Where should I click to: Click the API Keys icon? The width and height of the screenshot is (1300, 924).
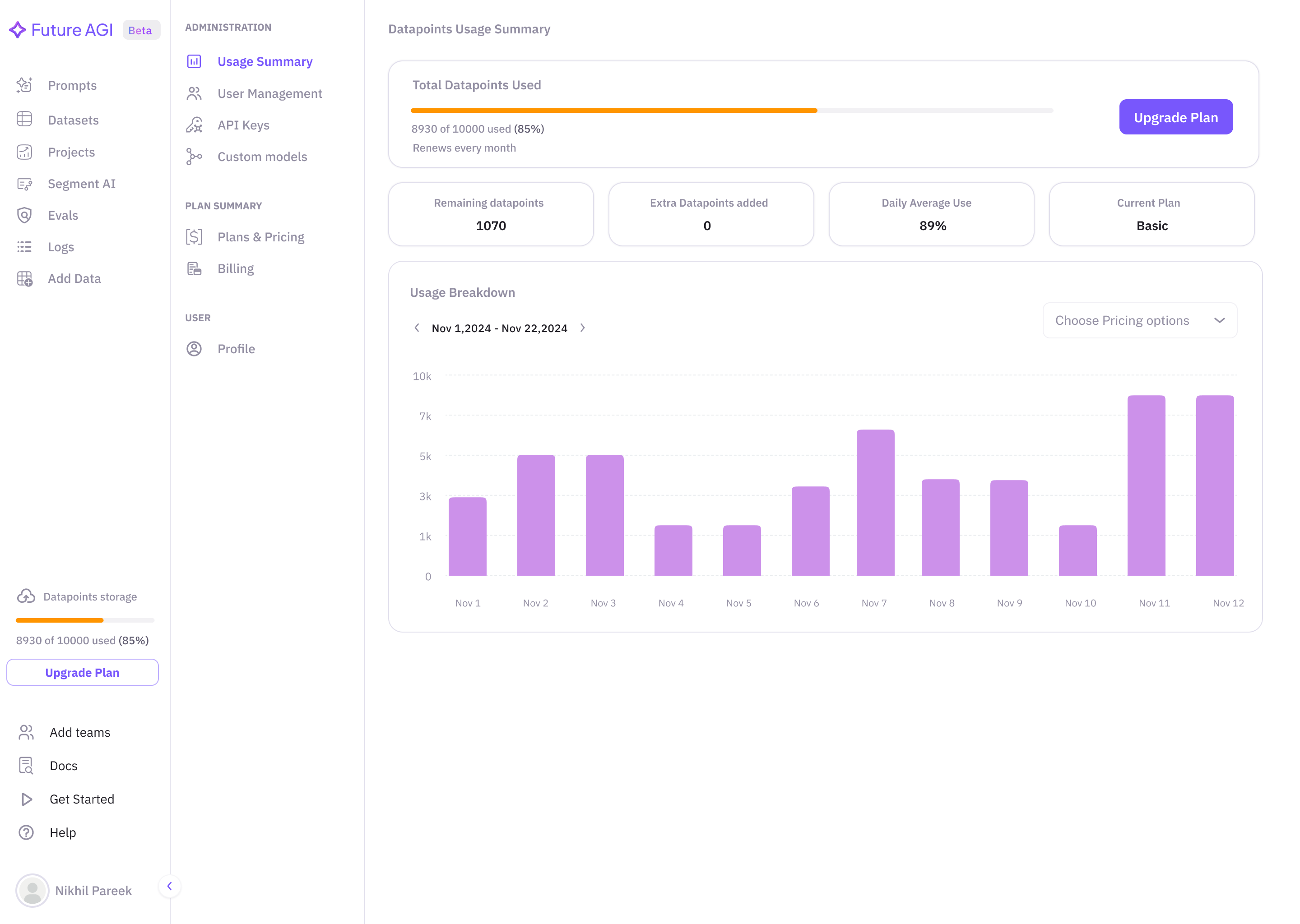(x=194, y=125)
